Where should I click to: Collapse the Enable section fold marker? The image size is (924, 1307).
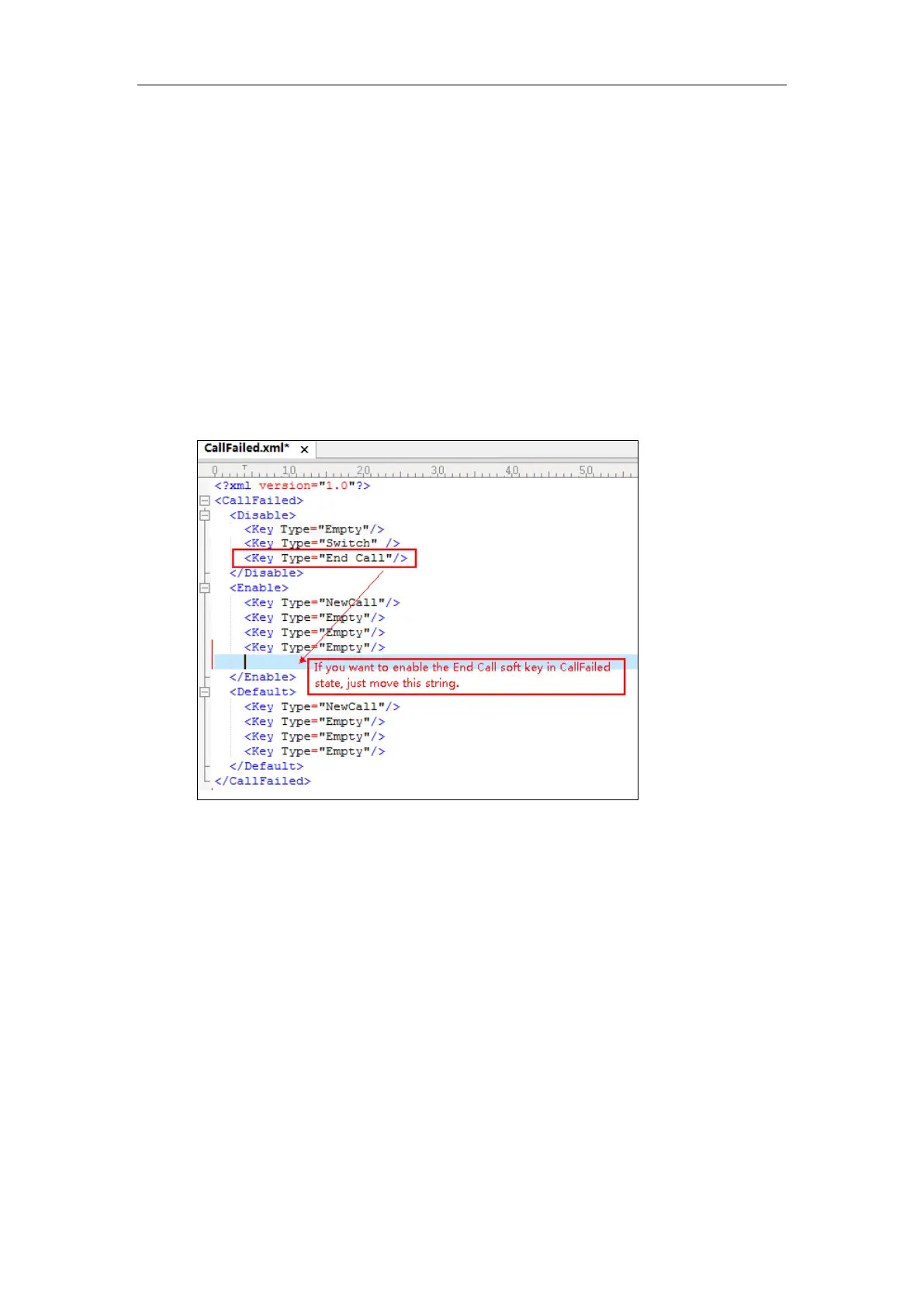click(x=205, y=588)
